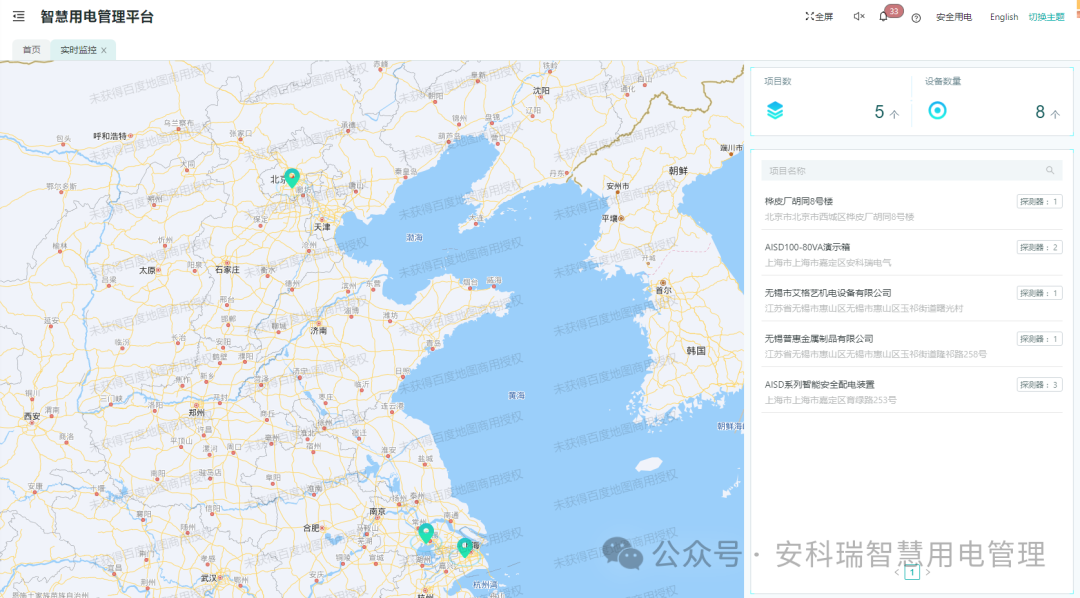Toggle the cluster marker near 上海
Image resolution: width=1080 pixels, height=598 pixels.
[x=465, y=547]
